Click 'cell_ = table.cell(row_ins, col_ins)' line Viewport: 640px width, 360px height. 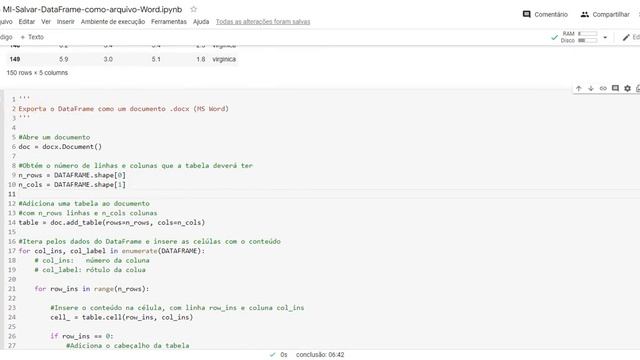122,317
